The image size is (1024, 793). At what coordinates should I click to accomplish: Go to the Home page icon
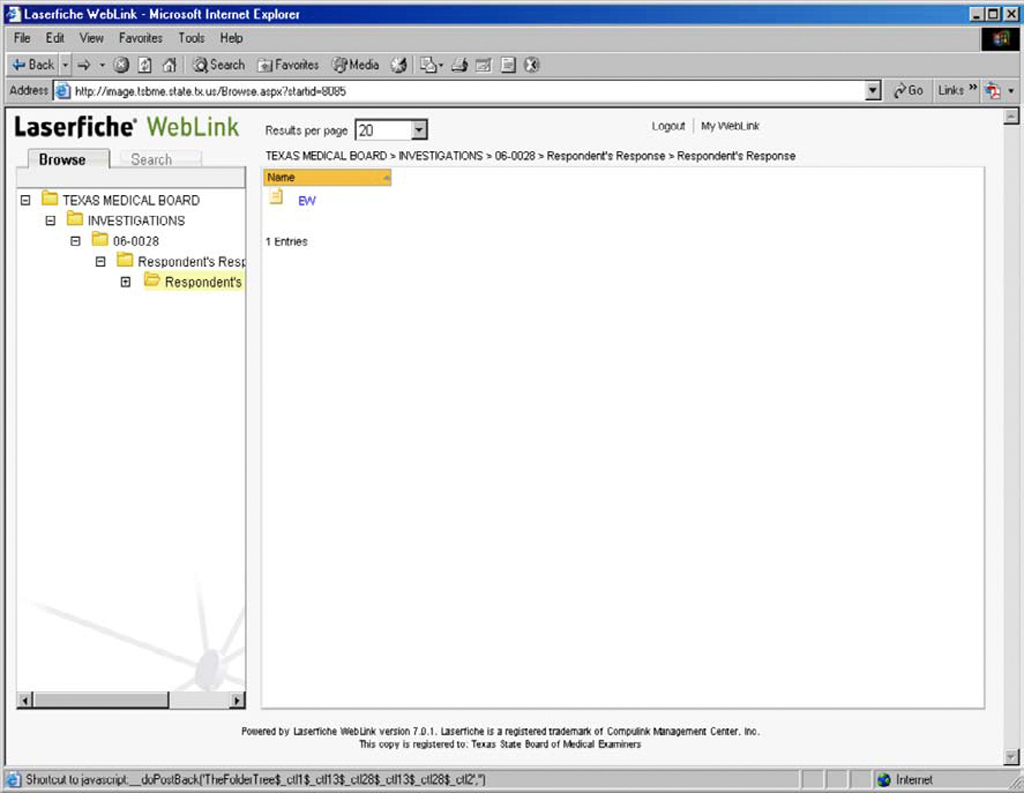point(168,64)
